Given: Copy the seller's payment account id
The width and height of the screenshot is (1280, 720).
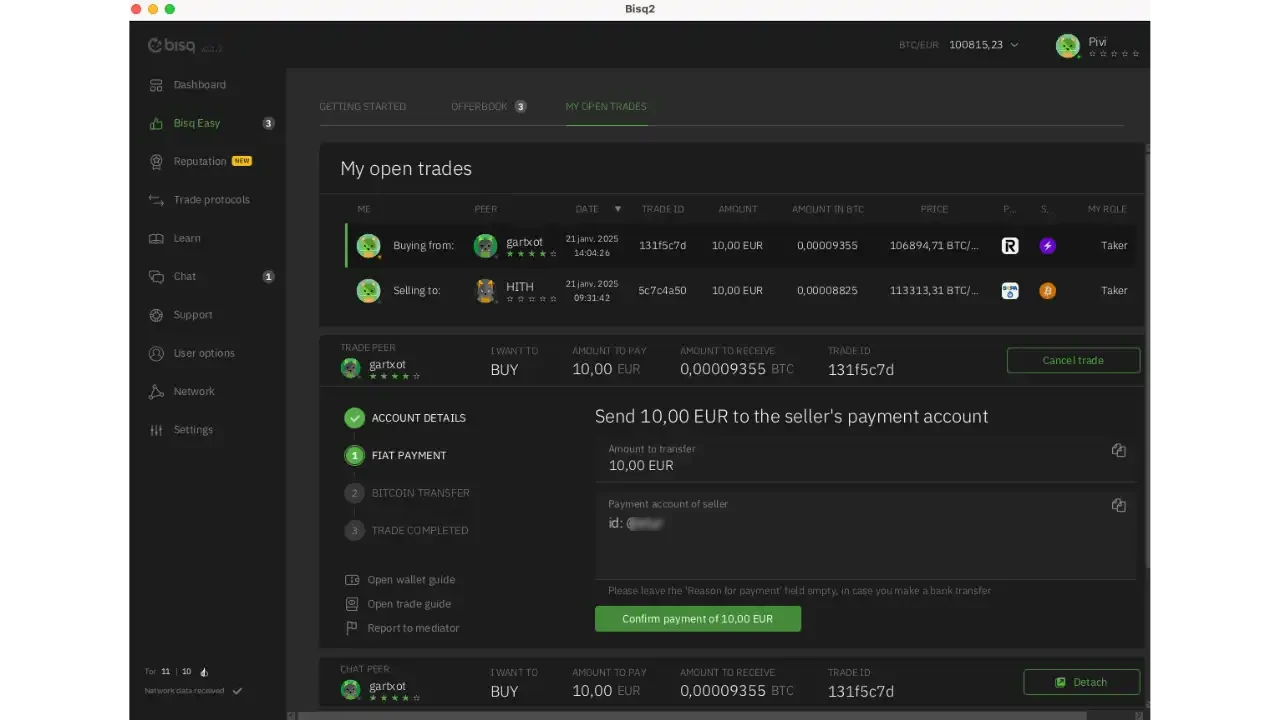Looking at the screenshot, I should pos(1118,506).
